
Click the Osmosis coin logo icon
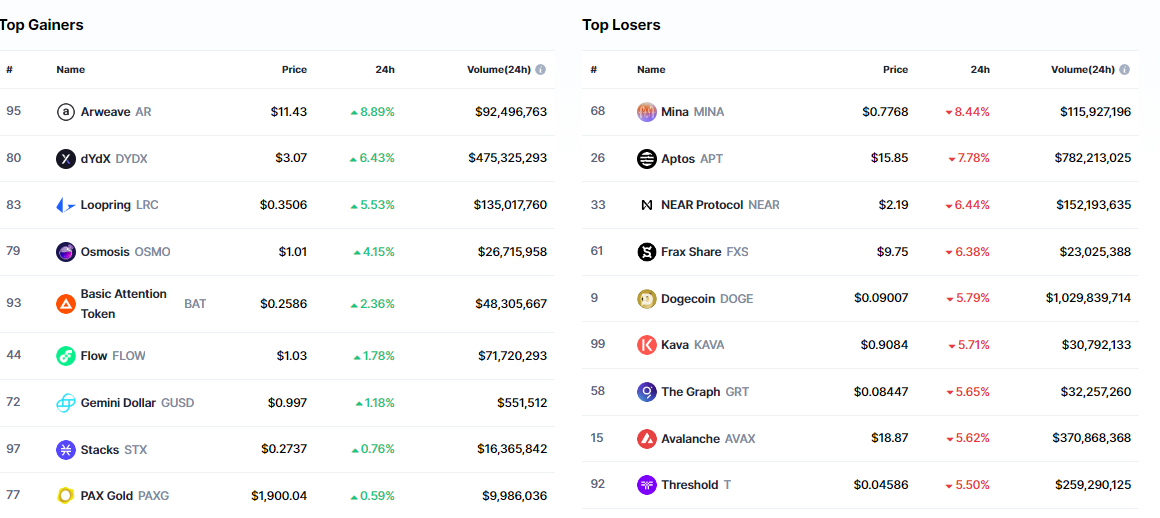[x=66, y=252]
